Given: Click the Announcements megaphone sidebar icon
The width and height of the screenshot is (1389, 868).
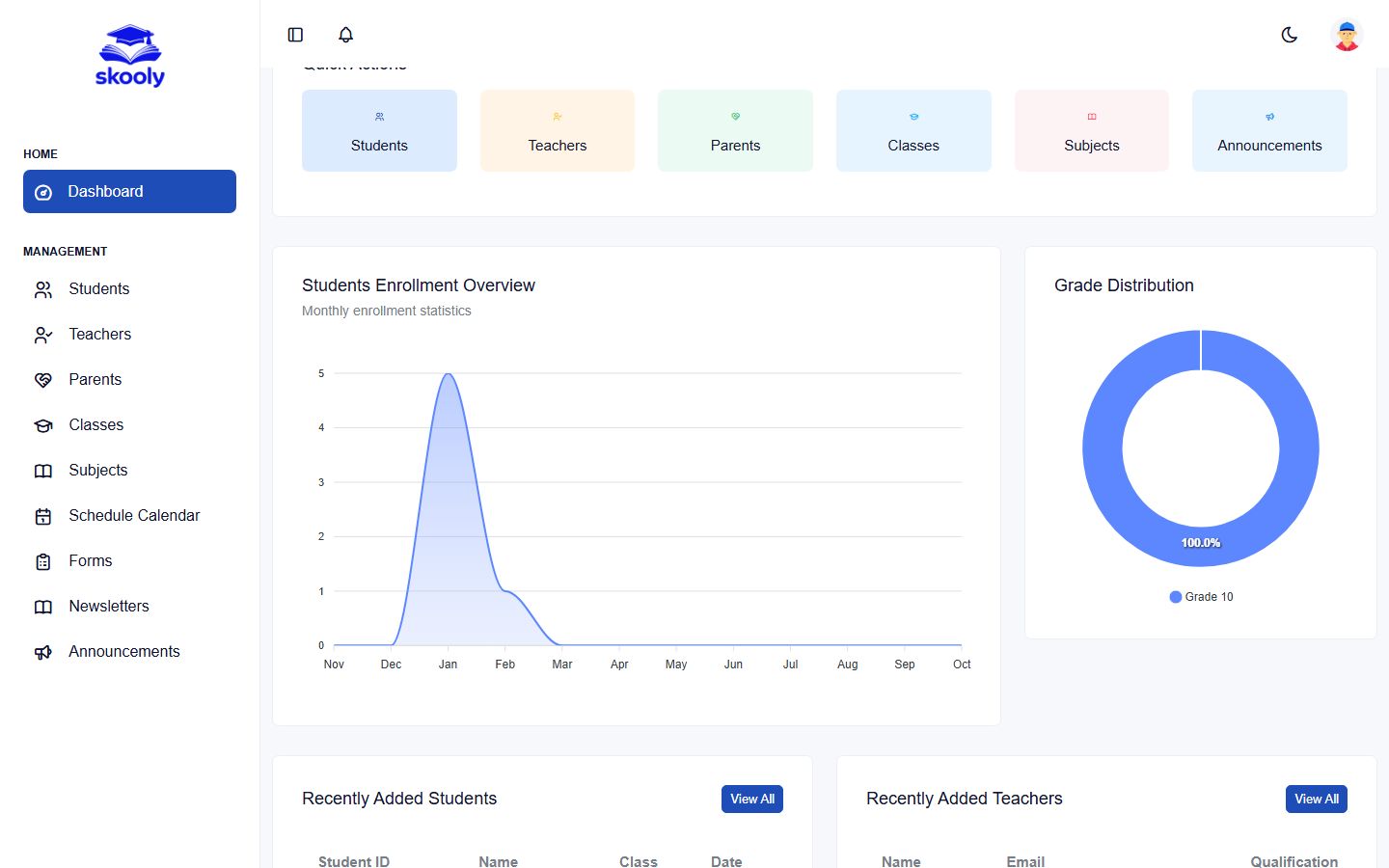Looking at the screenshot, I should point(43,652).
